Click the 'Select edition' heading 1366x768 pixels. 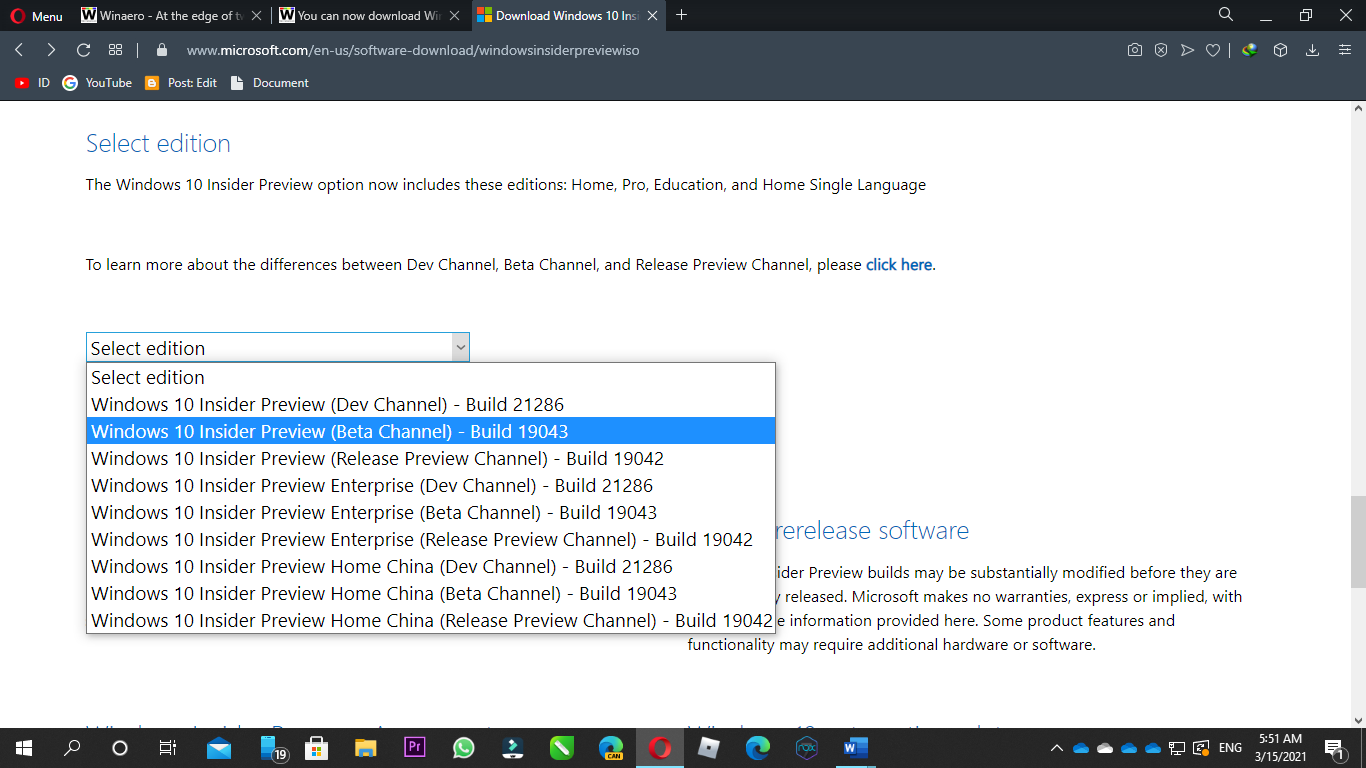158,143
